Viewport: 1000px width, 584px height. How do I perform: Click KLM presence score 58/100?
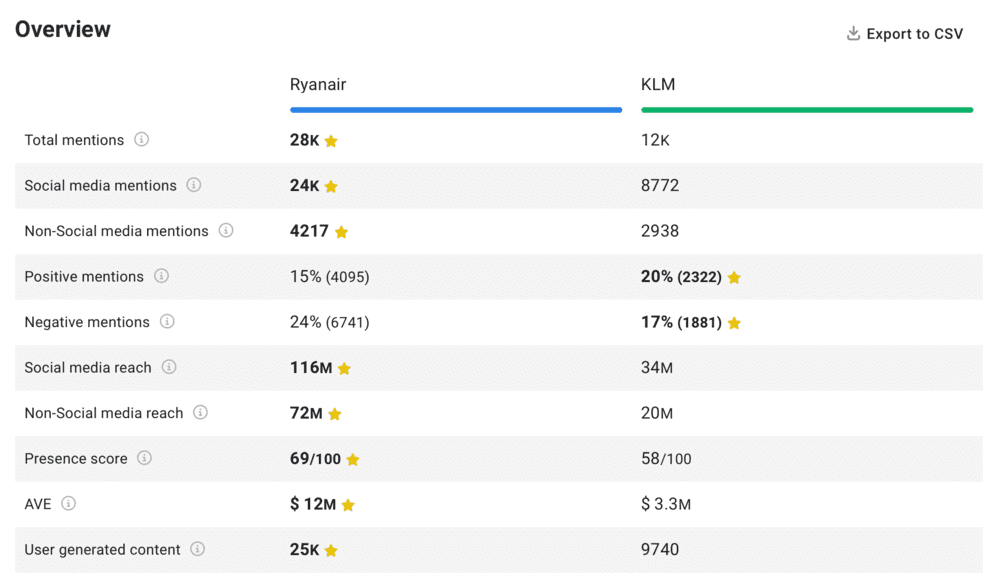[666, 458]
